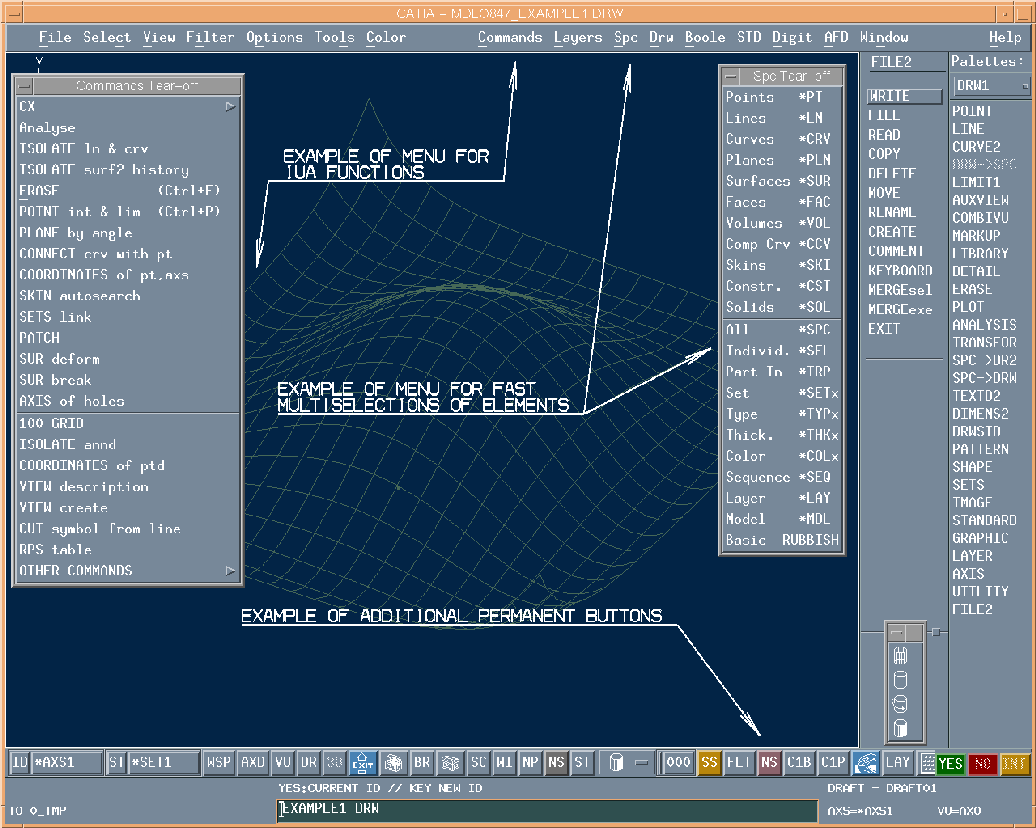
Task: Click the globe icon beside LAY button
Action: (x=865, y=763)
